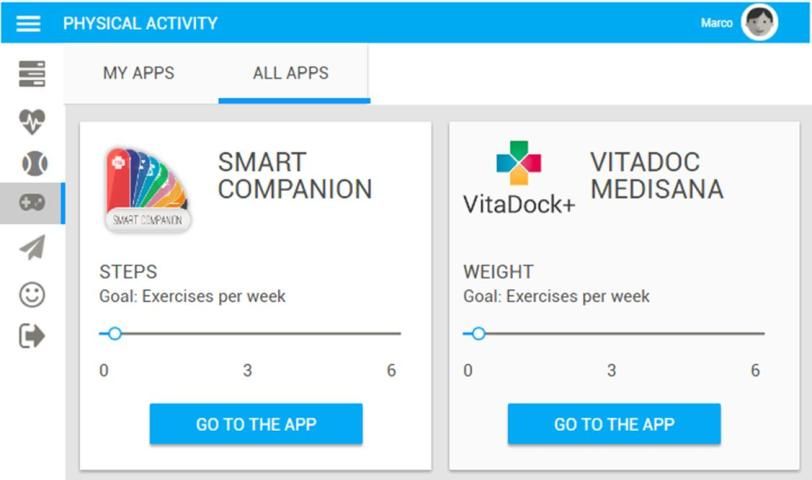Select the tennis ball sidebar icon
812x480 pixels.
point(33,163)
